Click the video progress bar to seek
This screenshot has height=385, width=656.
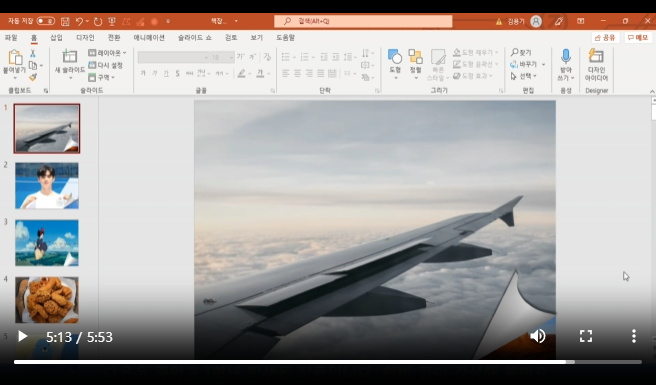pos(328,362)
